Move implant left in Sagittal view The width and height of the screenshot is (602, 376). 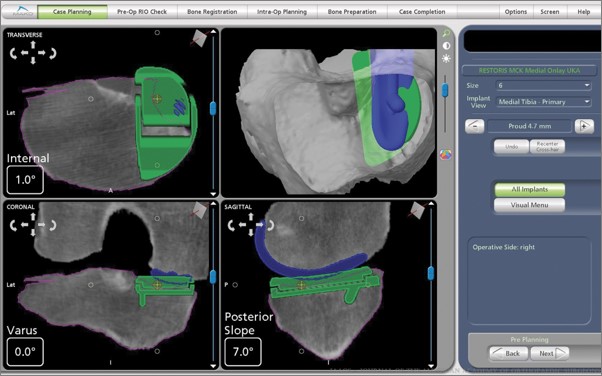coord(242,225)
